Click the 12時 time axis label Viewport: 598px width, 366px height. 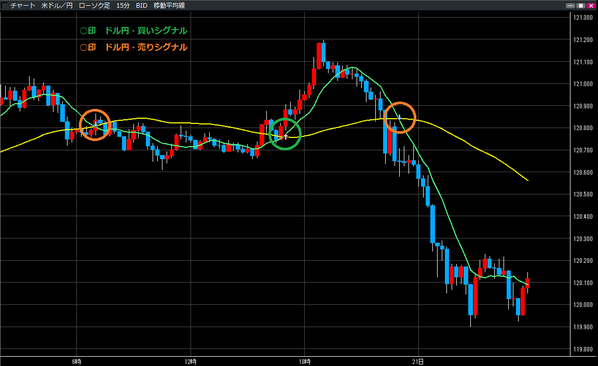point(190,361)
